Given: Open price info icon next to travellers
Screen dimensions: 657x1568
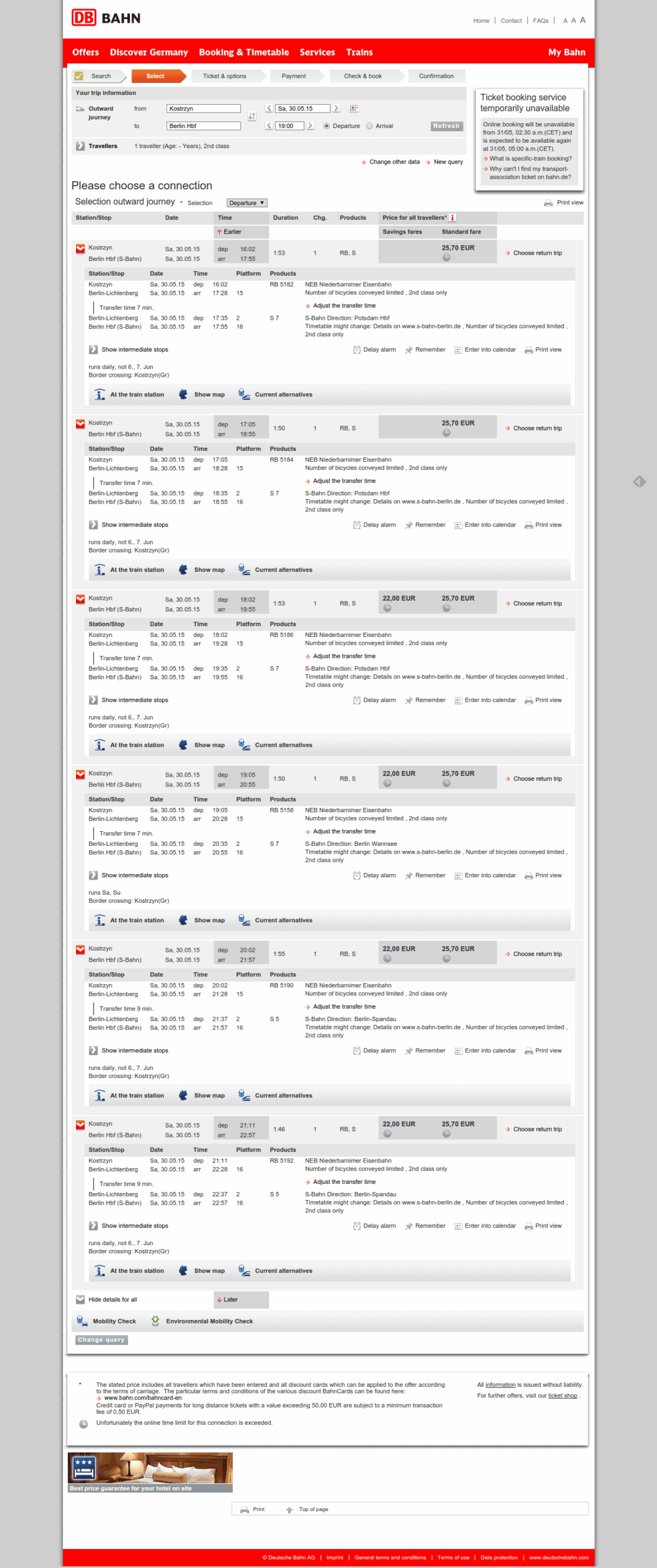Looking at the screenshot, I should (452, 217).
